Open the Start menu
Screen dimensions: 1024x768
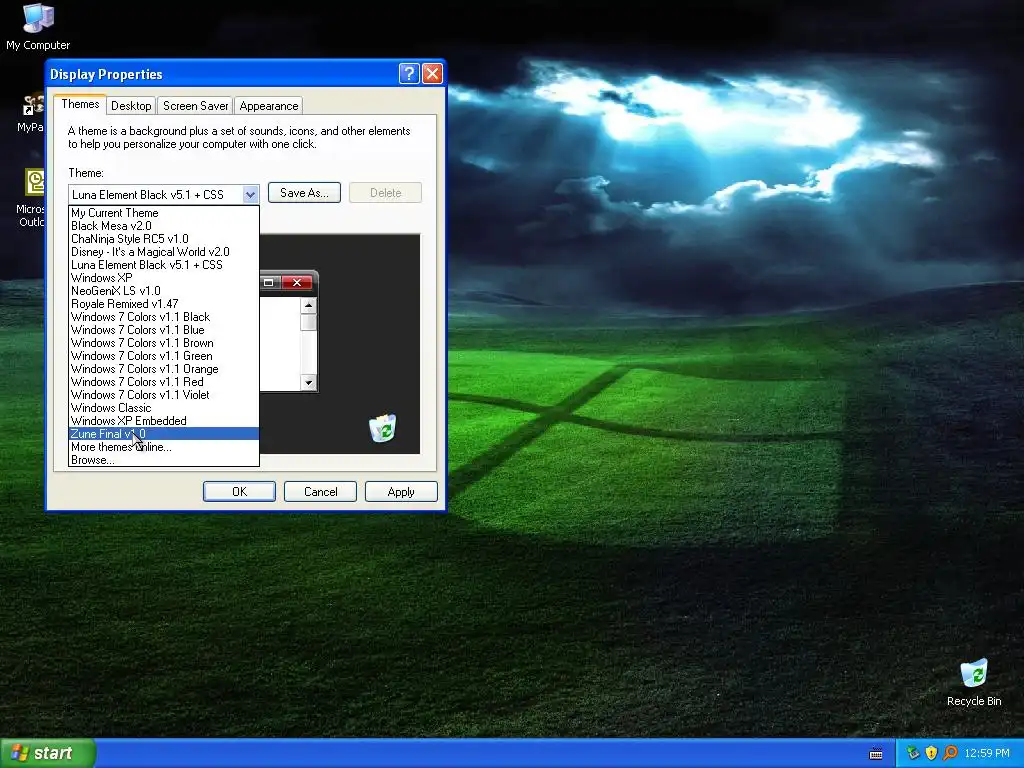47,753
